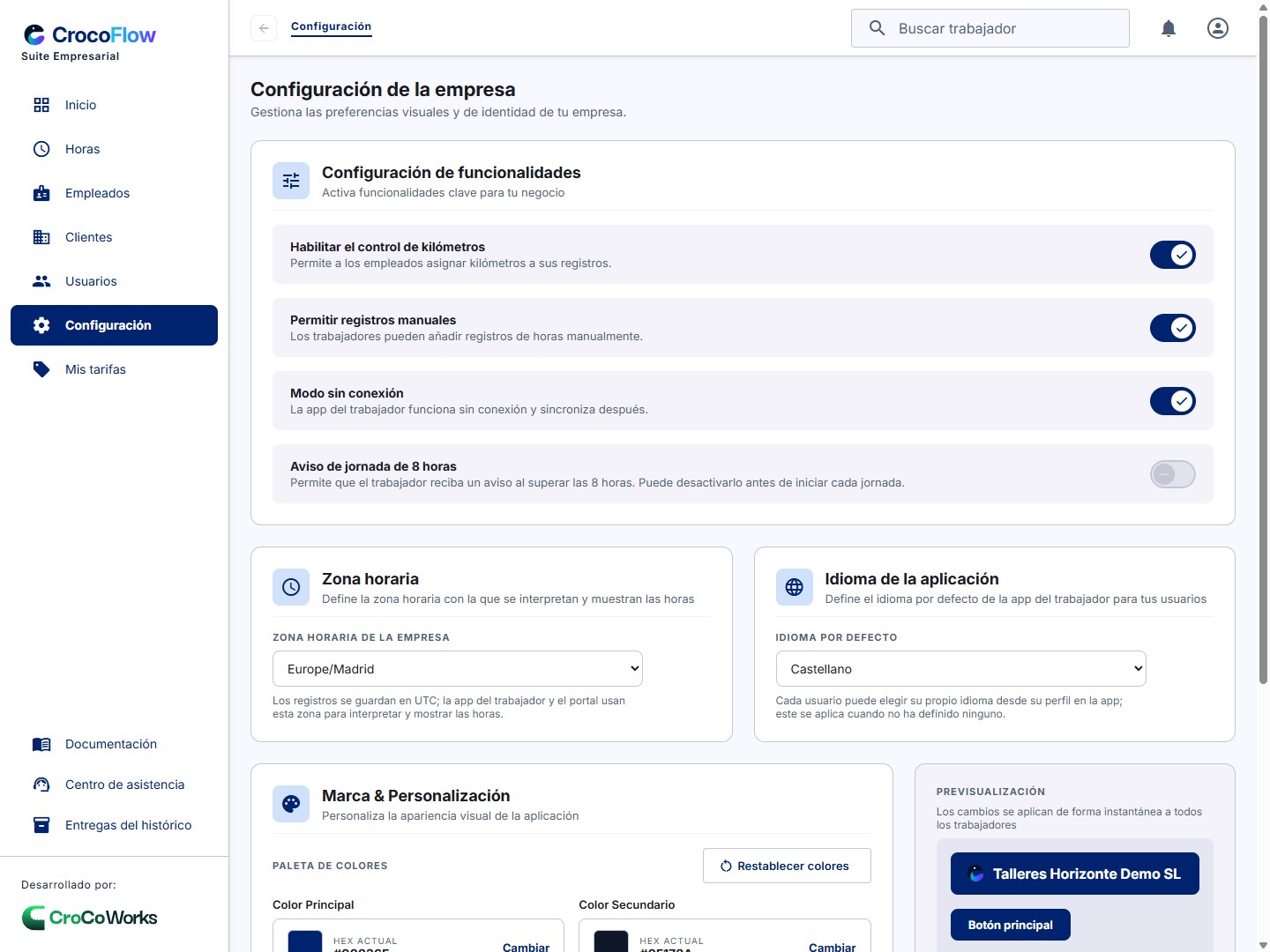Click the Usuarios people icon

pyautogui.click(x=41, y=281)
